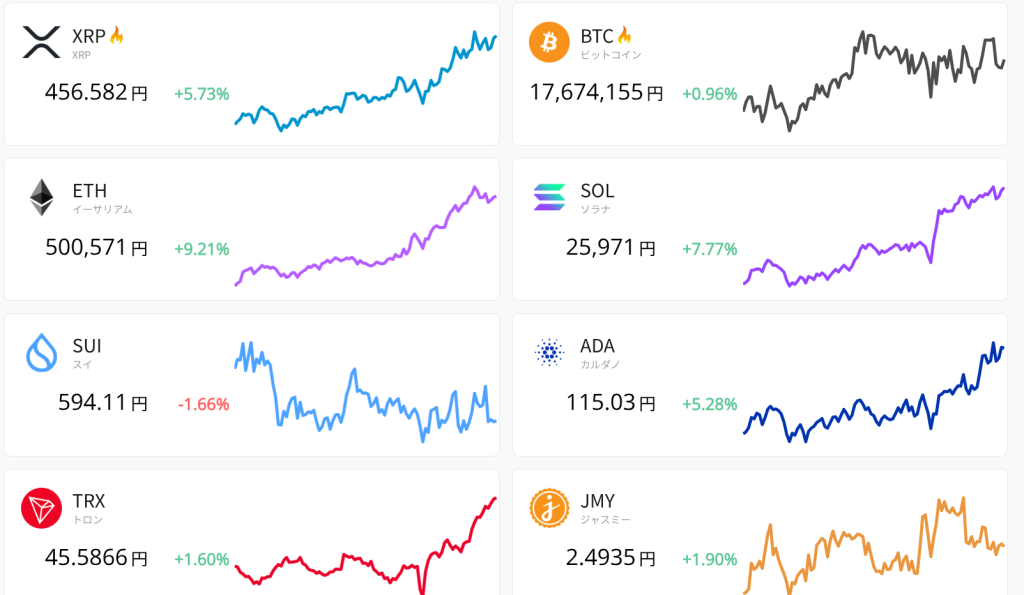
Task: Click the BTC price 17,674,155円
Action: (x=596, y=93)
